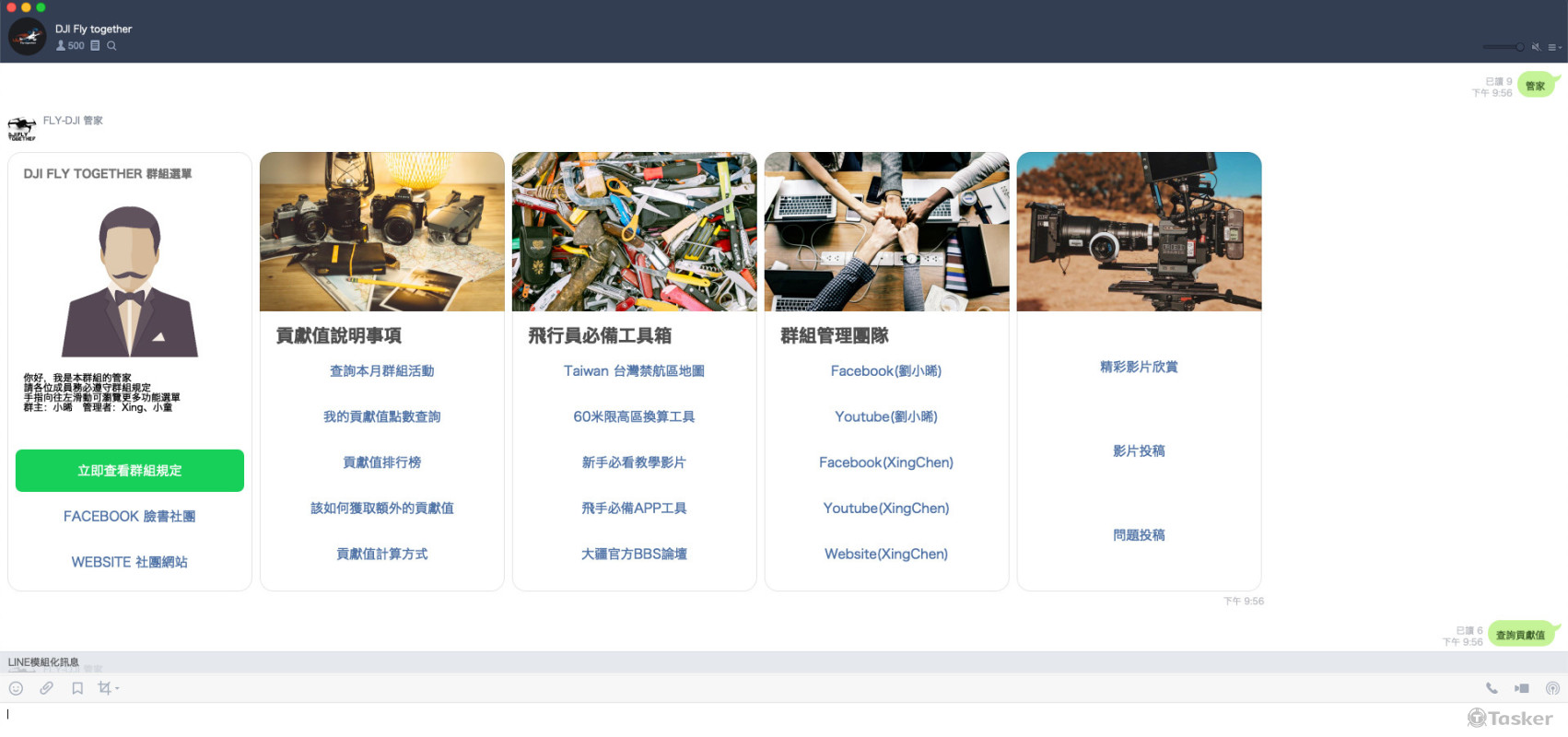1568x737 pixels.
Task: Click the bookmark Keep icon
Action: [77, 688]
